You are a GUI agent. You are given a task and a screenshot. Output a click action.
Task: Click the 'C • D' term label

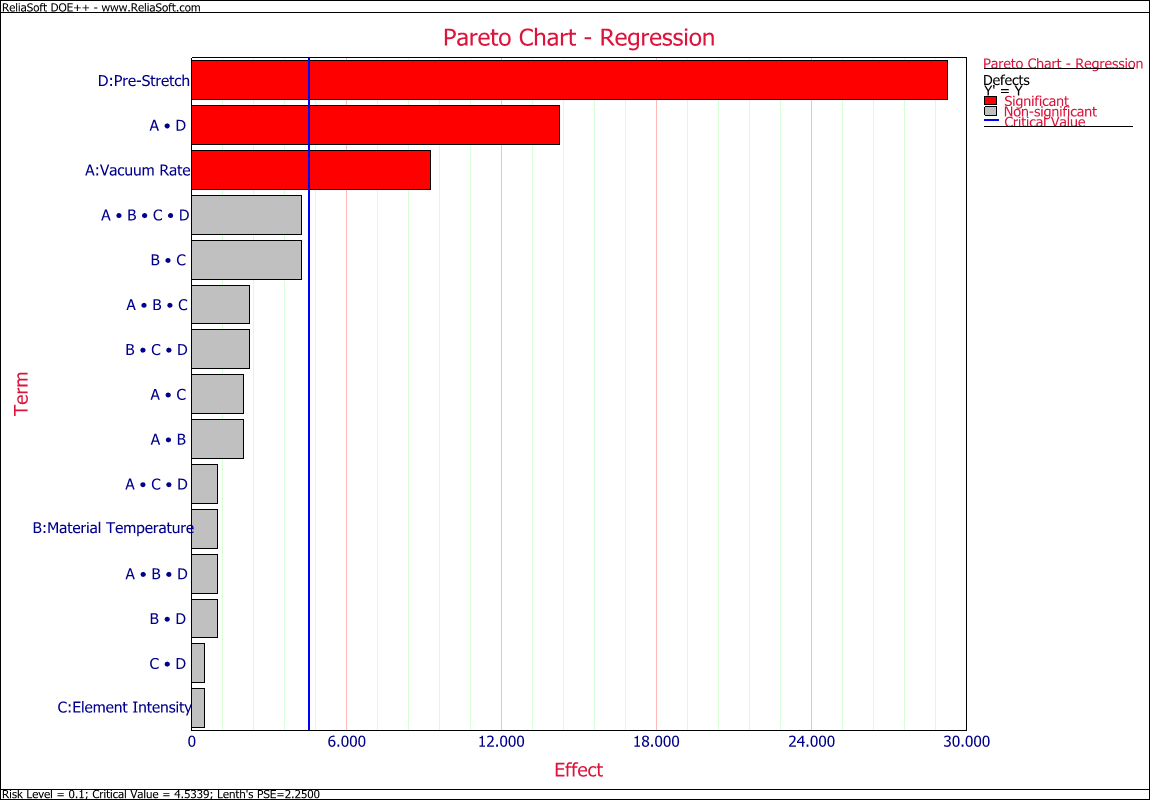168,664
